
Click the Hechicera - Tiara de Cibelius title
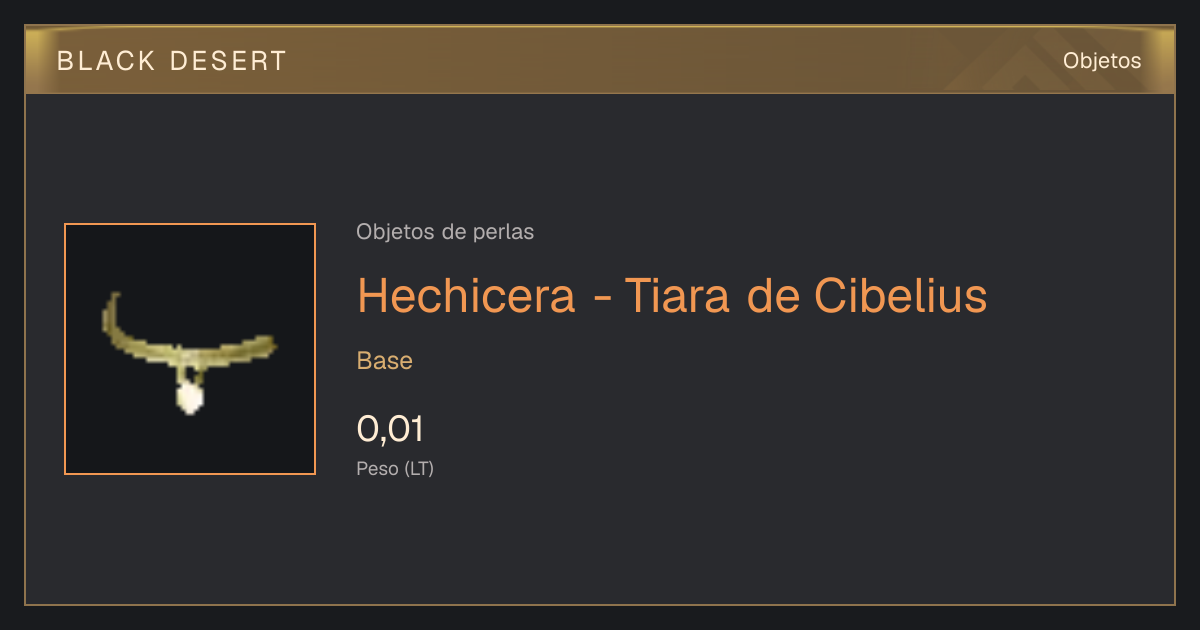tap(672, 295)
